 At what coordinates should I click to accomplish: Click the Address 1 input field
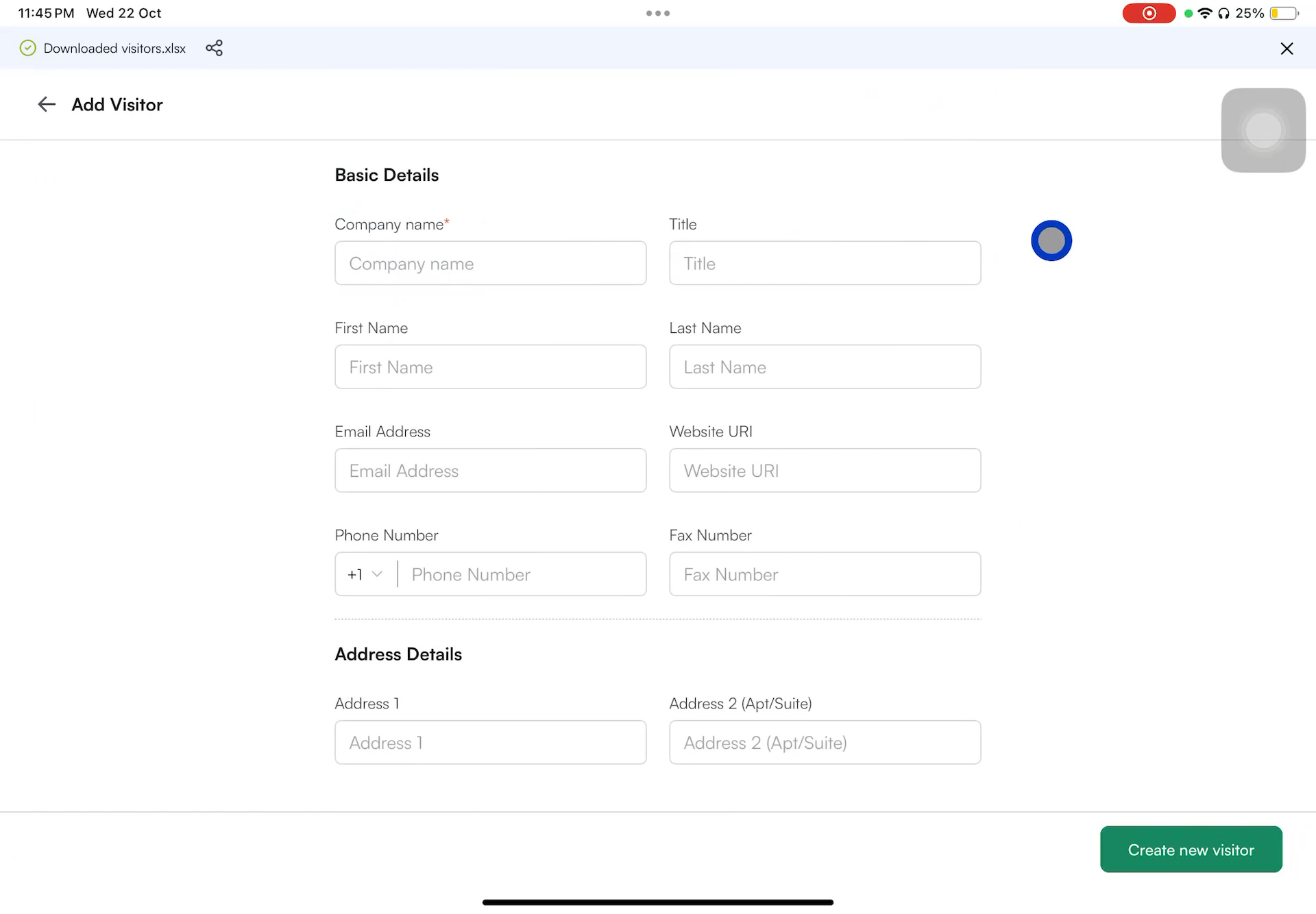[490, 743]
